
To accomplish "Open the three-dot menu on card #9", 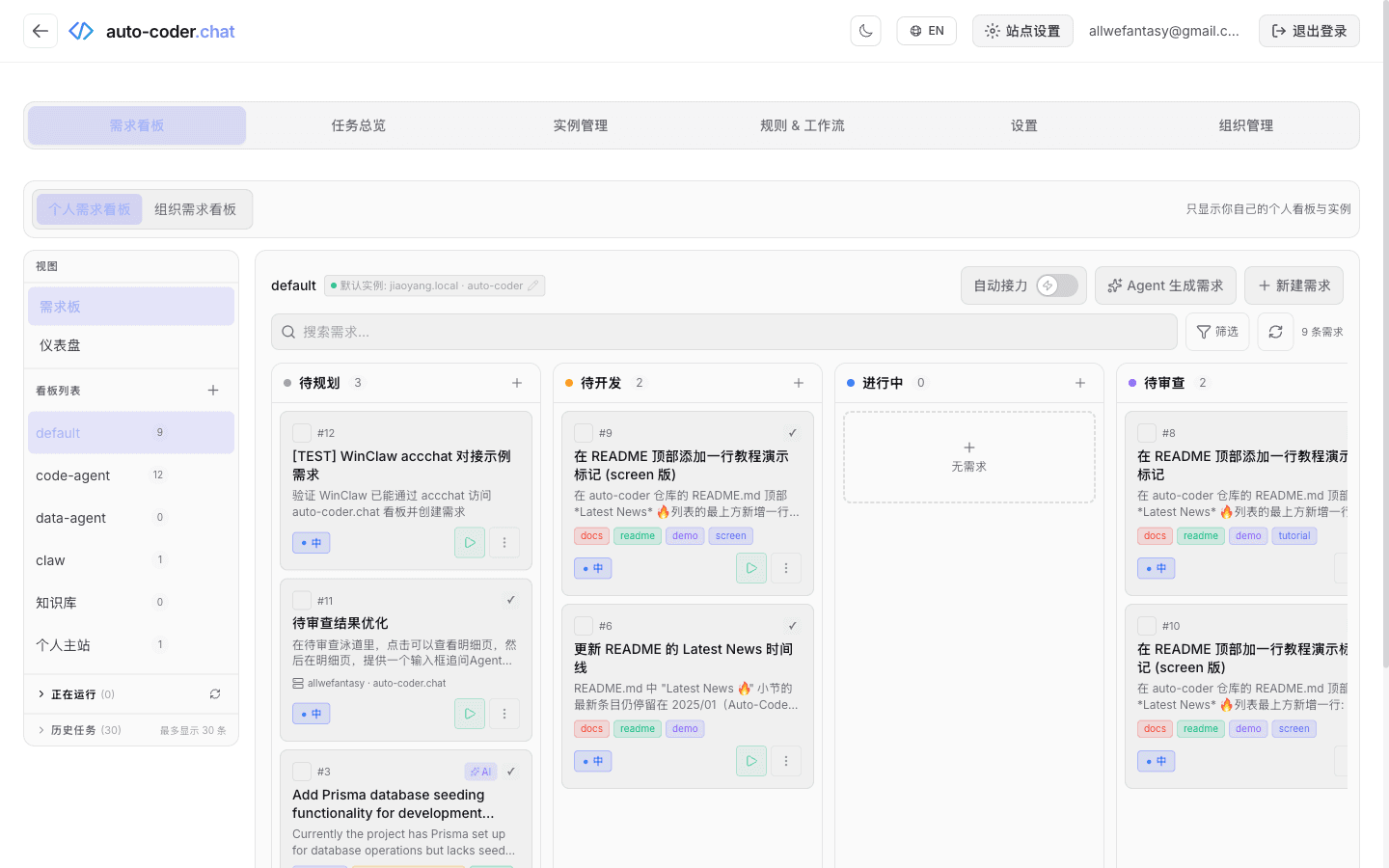I will 786,568.
